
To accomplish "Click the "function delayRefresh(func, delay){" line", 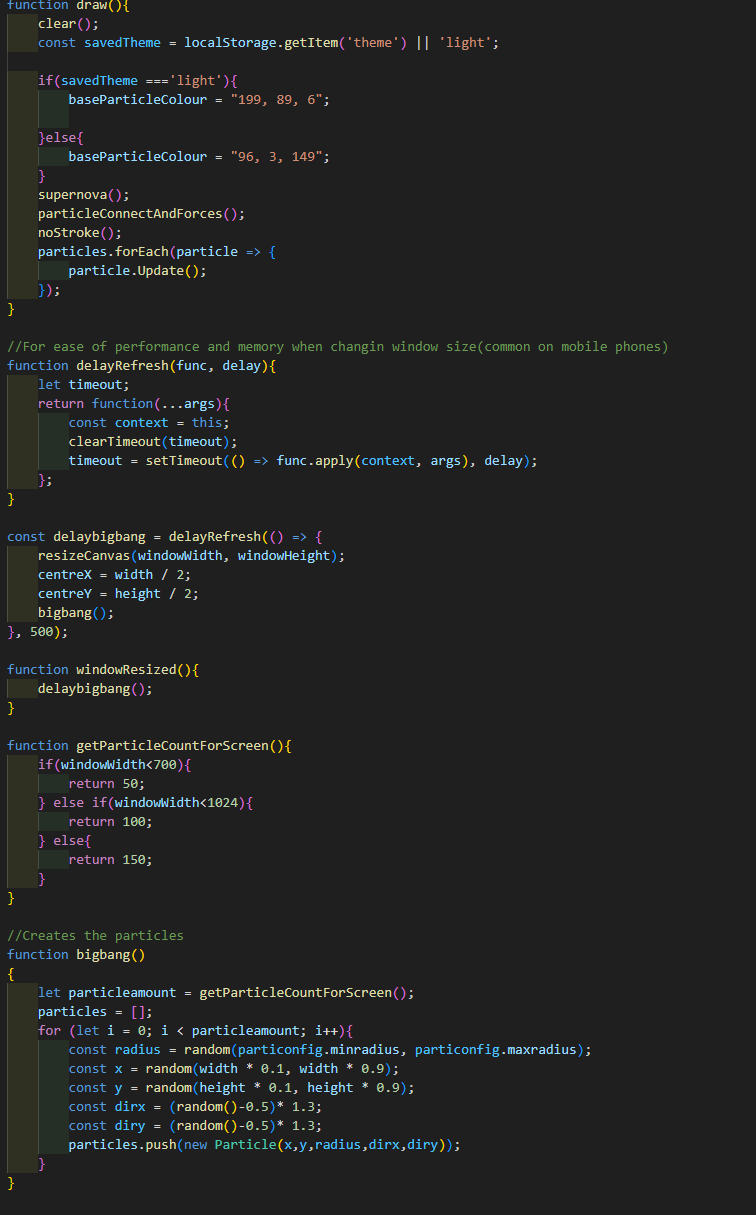I will tap(141, 366).
